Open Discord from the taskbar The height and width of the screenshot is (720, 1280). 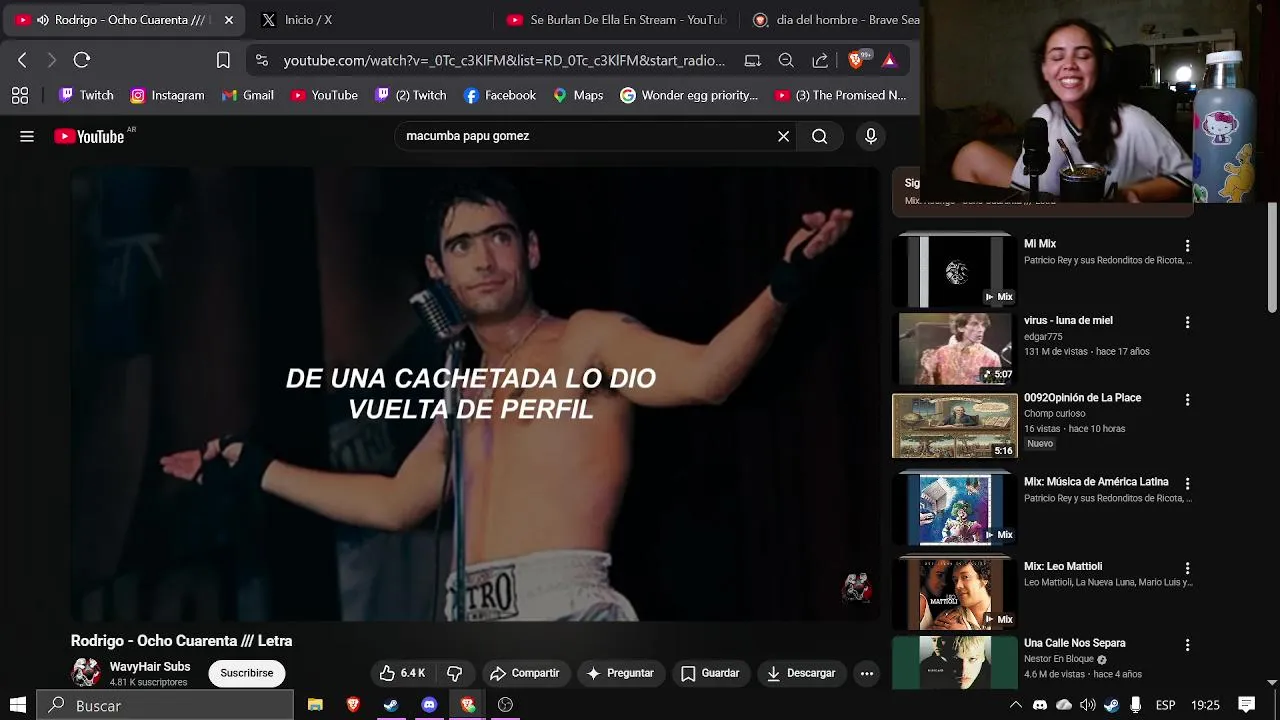click(x=429, y=705)
